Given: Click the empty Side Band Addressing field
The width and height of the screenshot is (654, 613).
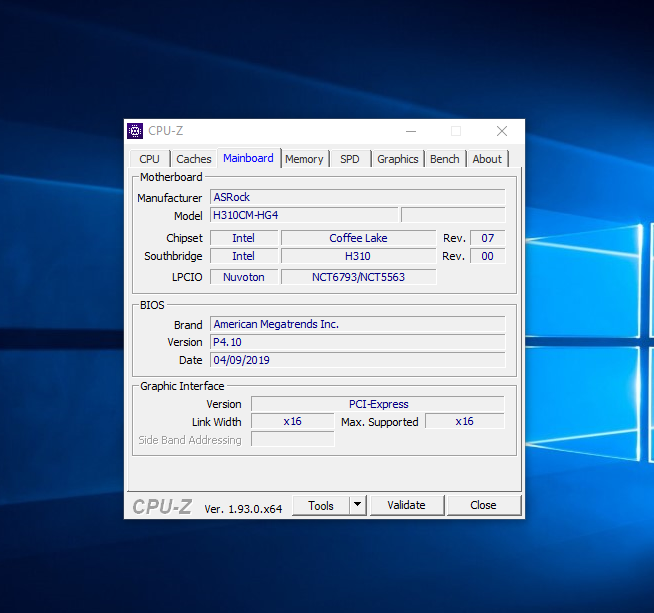Looking at the screenshot, I should pos(292,440).
